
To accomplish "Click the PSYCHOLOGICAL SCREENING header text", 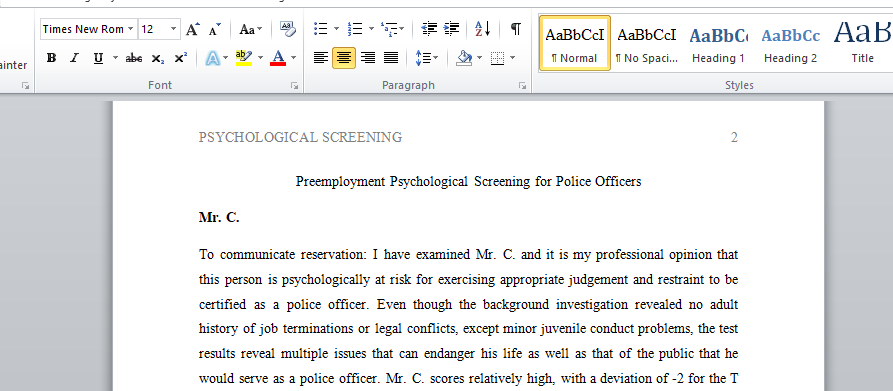I will point(300,137).
